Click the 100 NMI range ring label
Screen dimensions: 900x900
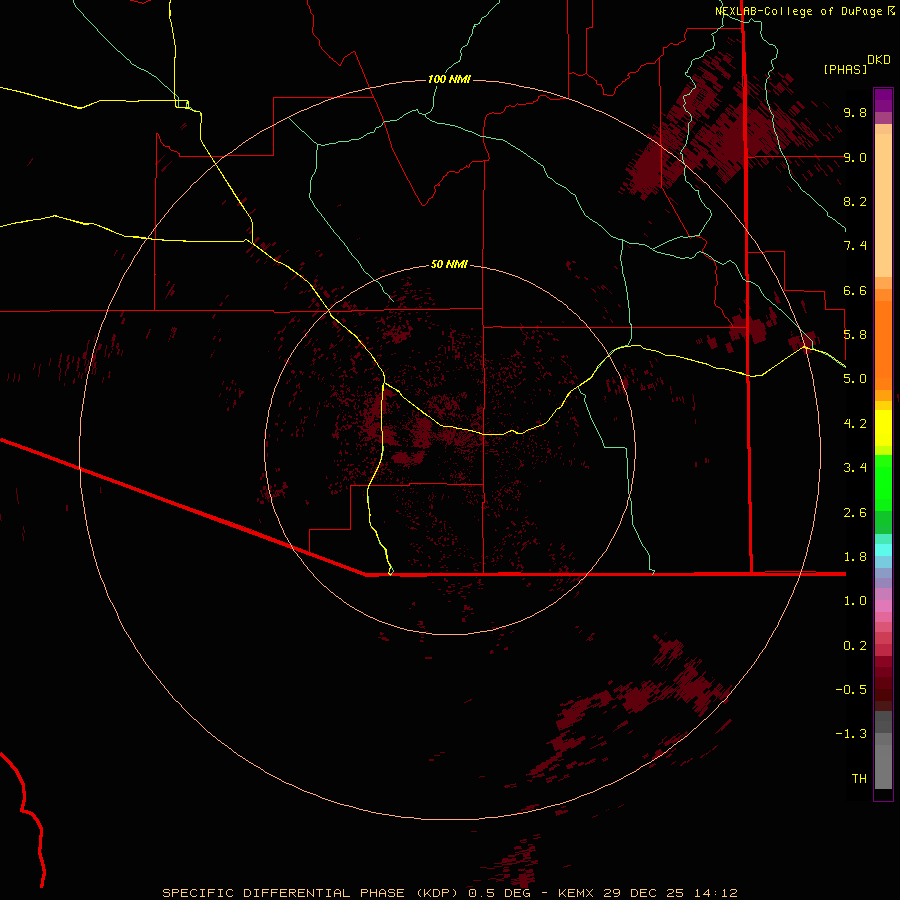(449, 79)
